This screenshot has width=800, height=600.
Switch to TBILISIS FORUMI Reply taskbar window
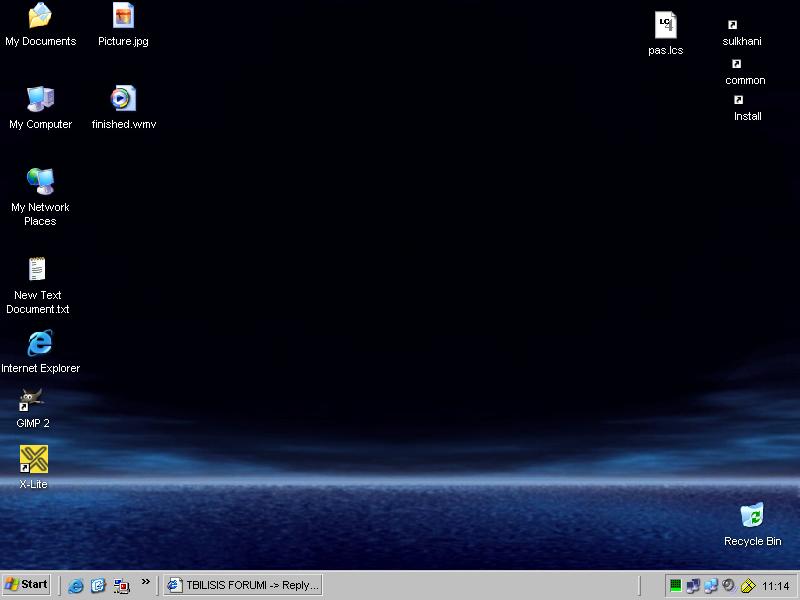243,585
